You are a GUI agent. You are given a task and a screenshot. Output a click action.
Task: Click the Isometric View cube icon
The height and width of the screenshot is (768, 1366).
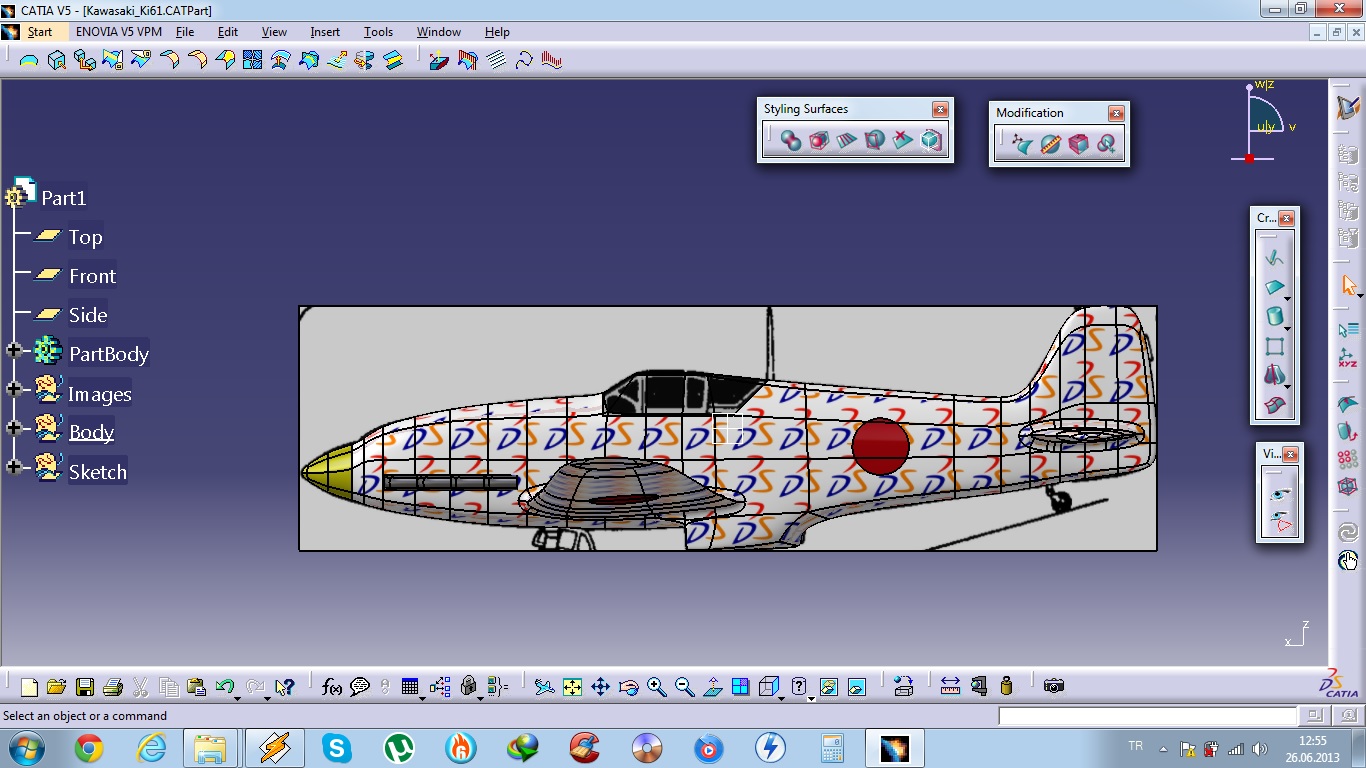click(x=767, y=687)
